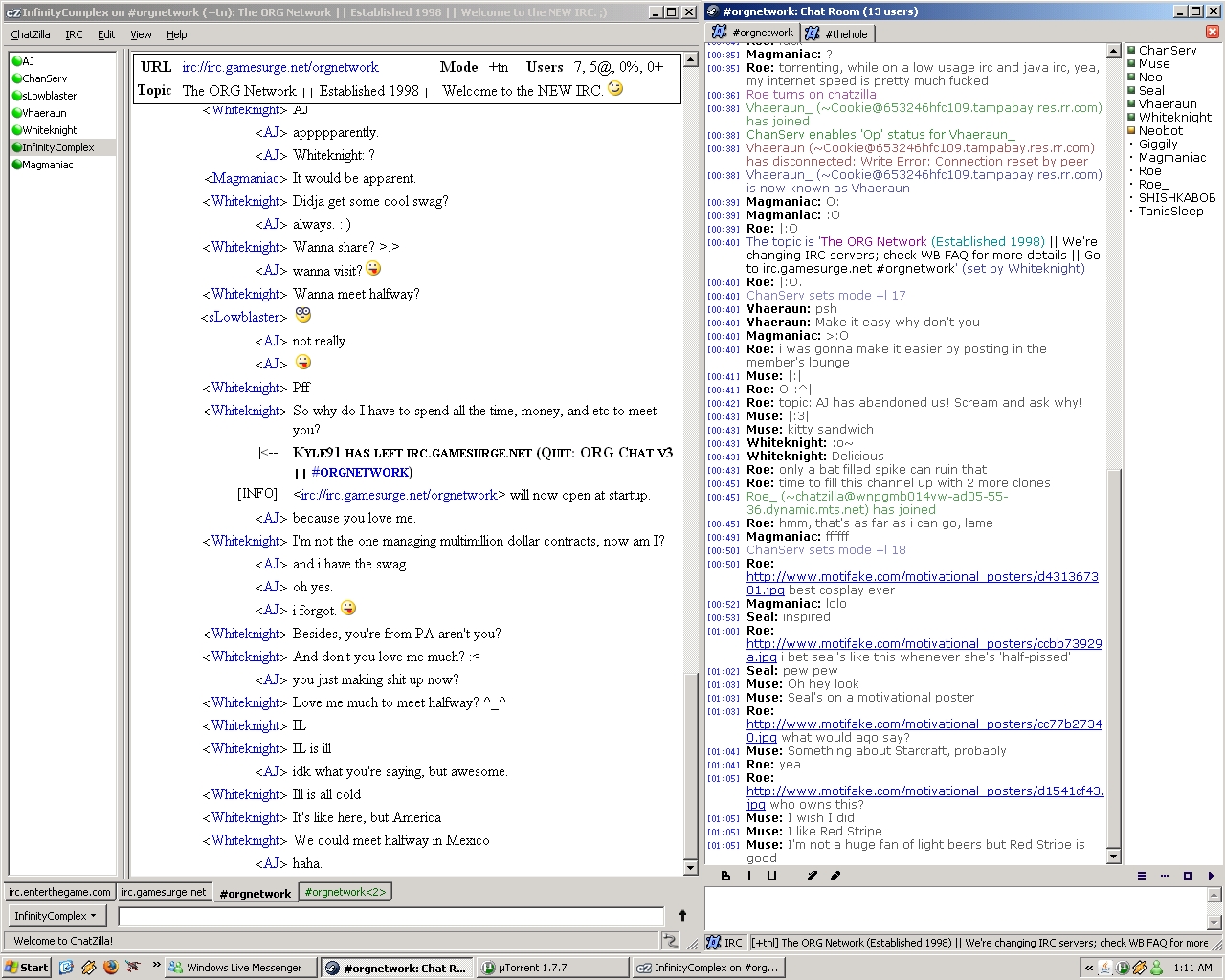Click the three-dots icon in chat toolbar
The height and width of the screenshot is (980, 1225).
(1165, 876)
